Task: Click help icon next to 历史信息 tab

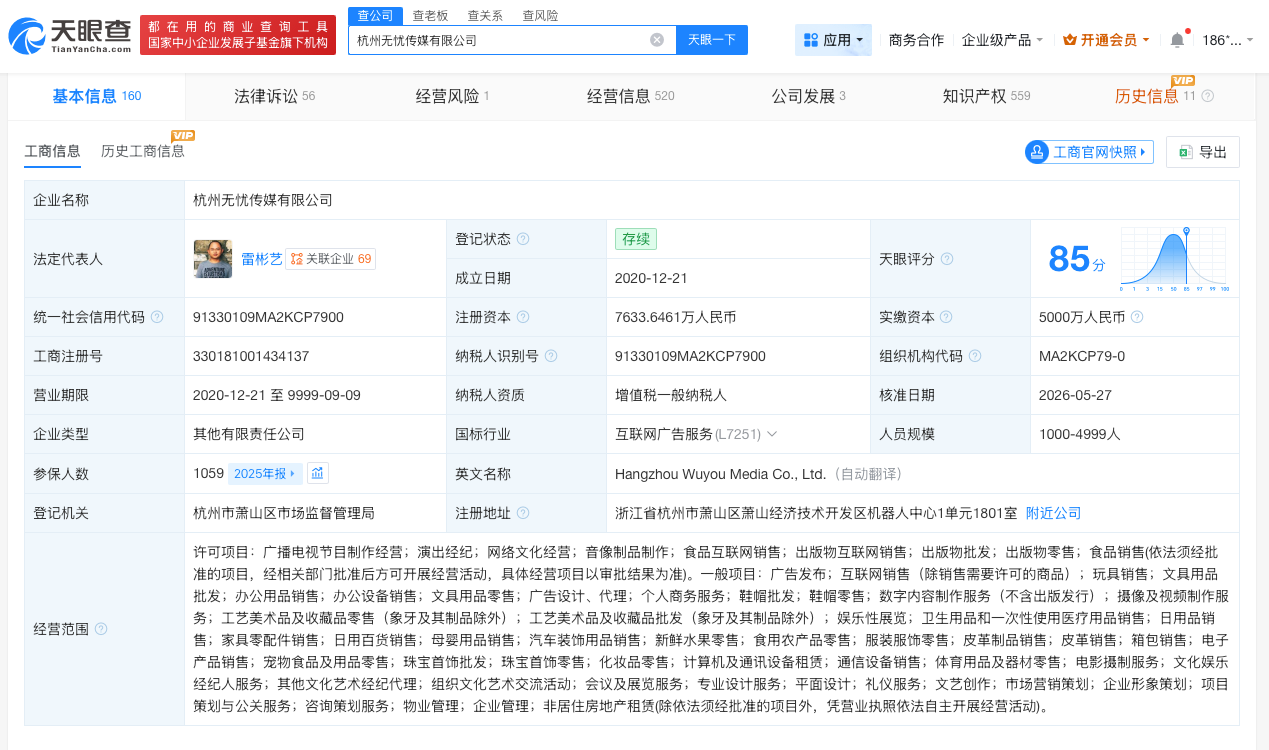Action: click(x=1207, y=97)
